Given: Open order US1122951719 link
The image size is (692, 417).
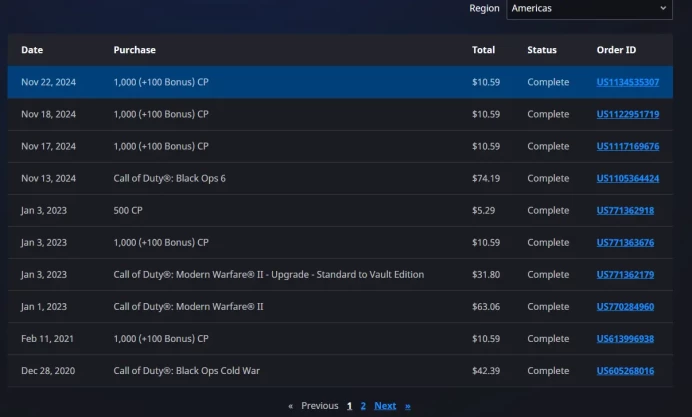Looking at the screenshot, I should [628, 114].
